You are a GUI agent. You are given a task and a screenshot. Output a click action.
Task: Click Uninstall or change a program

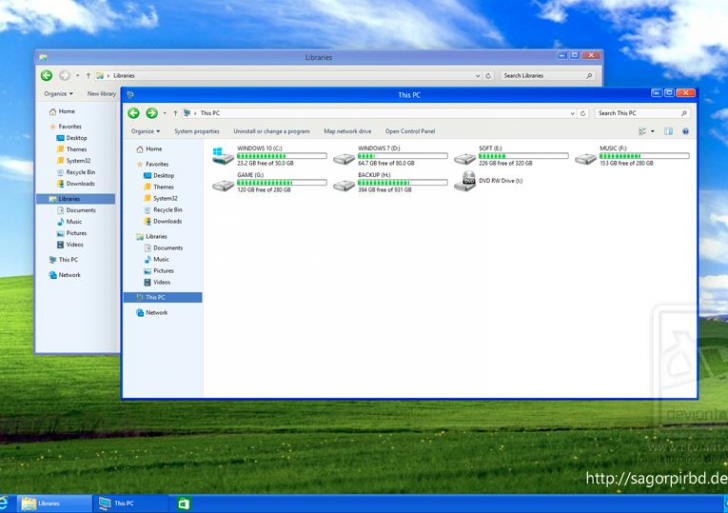coord(271,131)
